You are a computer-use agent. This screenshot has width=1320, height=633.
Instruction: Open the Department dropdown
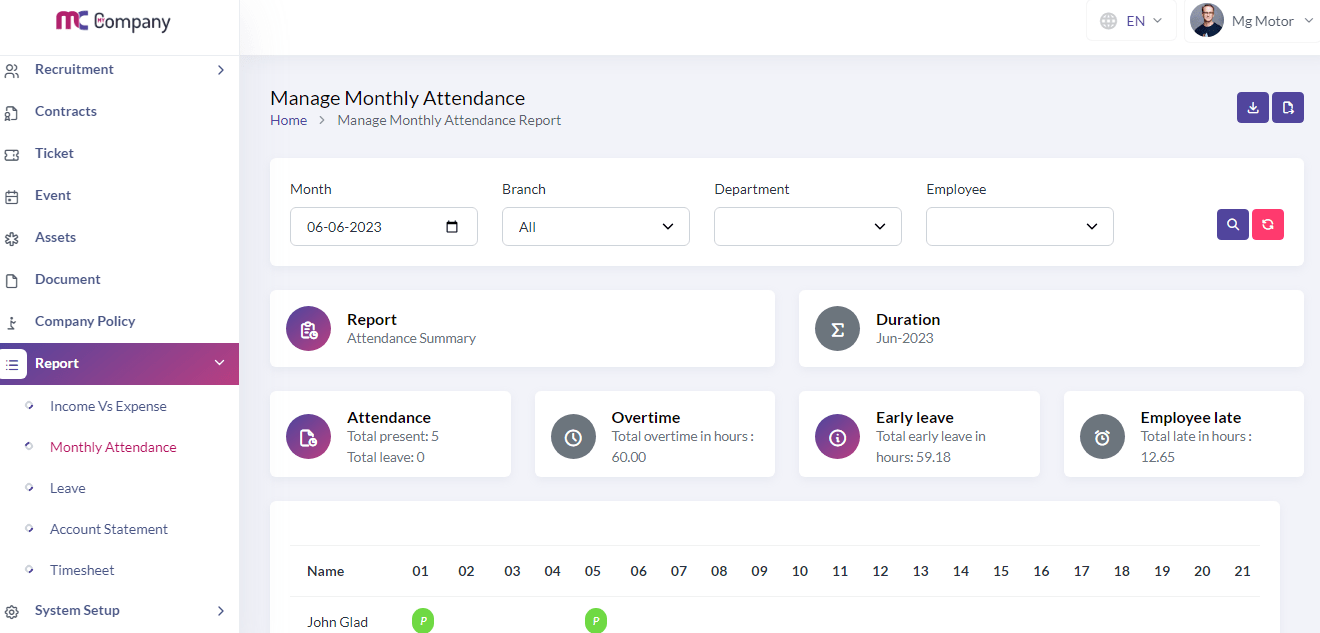tap(807, 227)
